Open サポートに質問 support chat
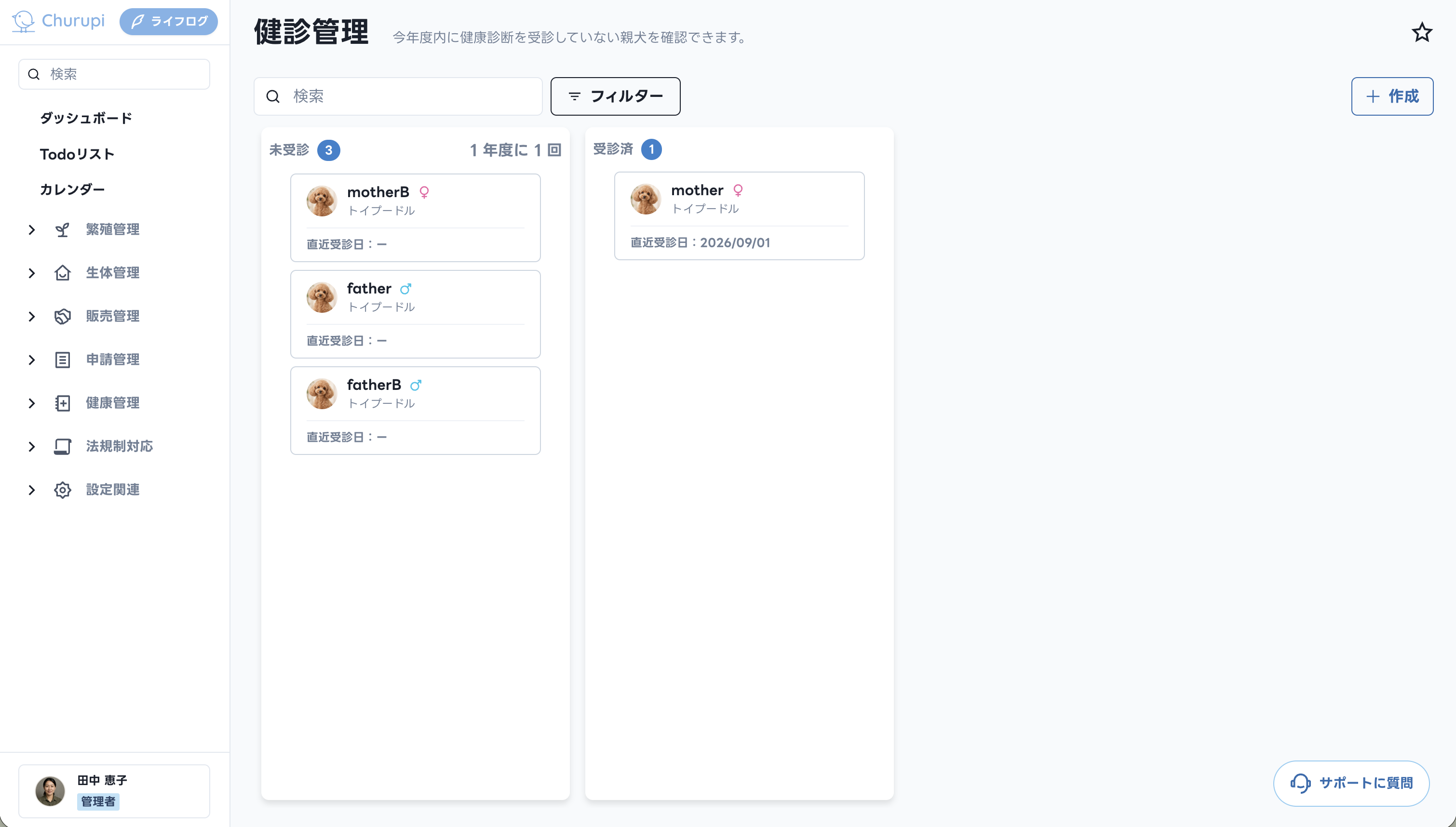Viewport: 1456px width, 827px height. pos(1351,783)
